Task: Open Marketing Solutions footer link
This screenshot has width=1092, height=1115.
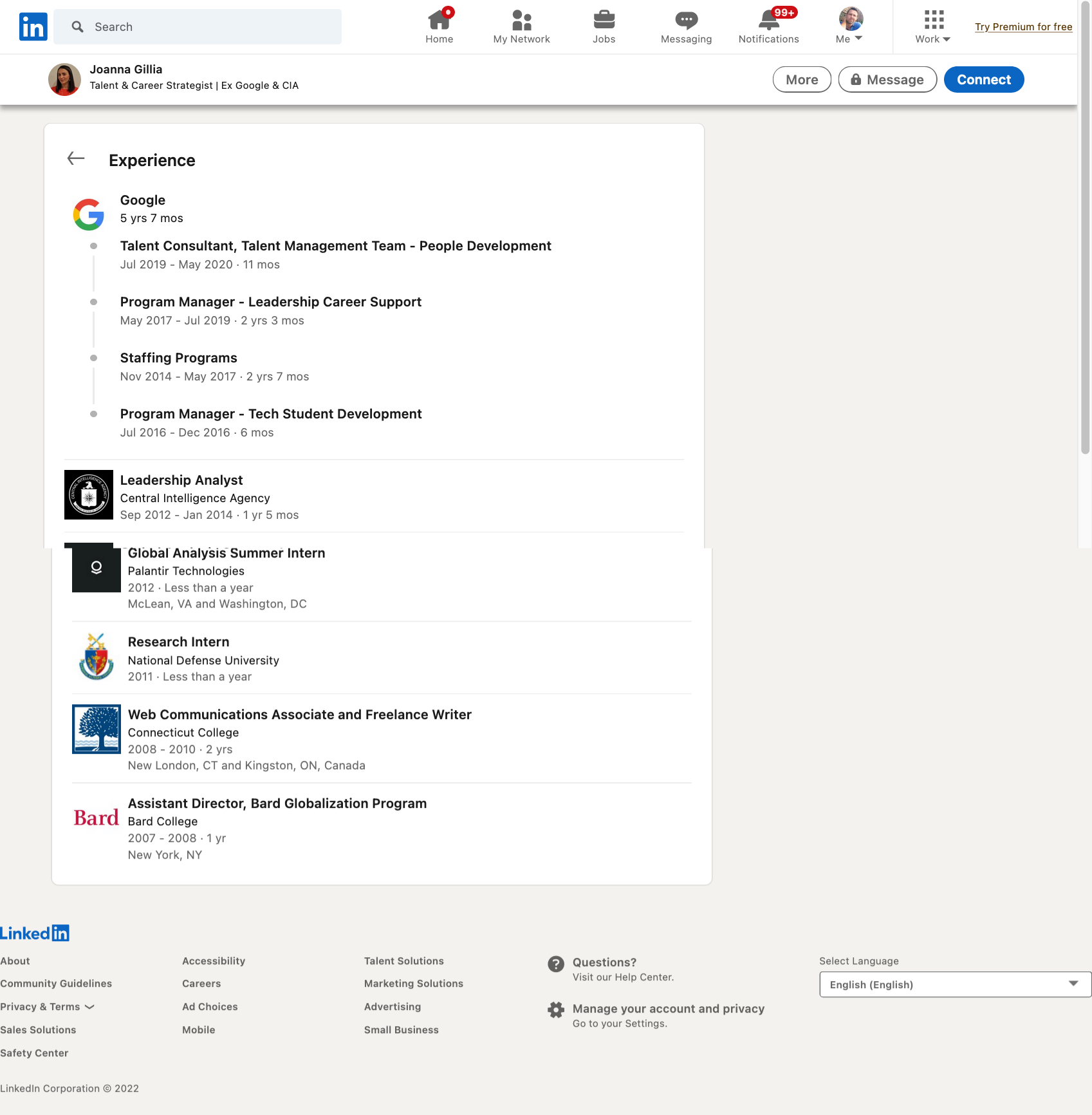Action: coord(414,984)
